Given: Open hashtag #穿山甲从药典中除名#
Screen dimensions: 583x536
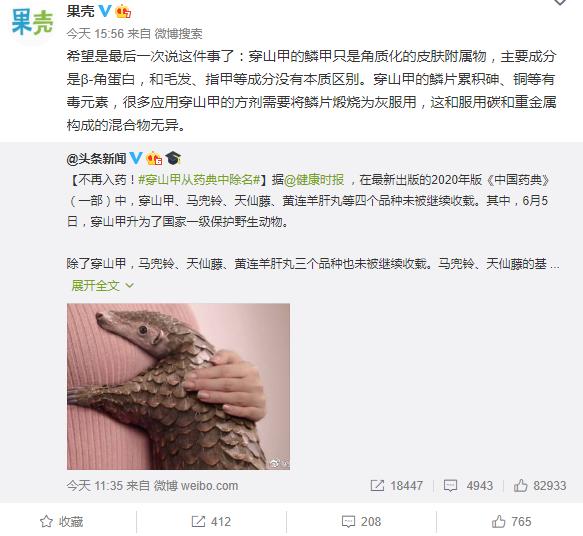Looking at the screenshot, I should pyautogui.click(x=199, y=180).
